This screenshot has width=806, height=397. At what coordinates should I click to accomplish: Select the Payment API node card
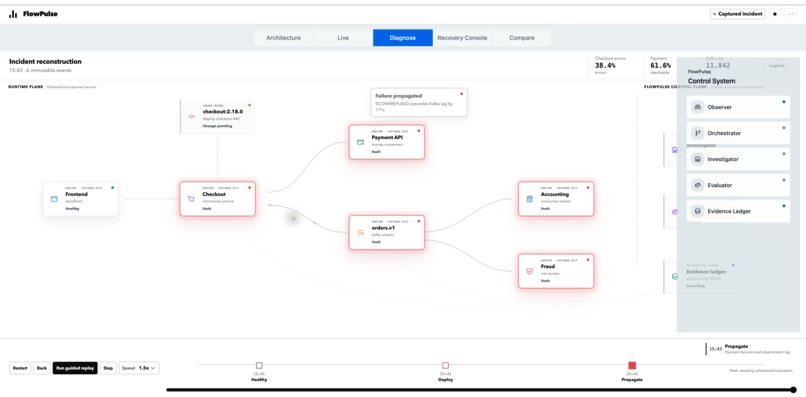pos(387,142)
